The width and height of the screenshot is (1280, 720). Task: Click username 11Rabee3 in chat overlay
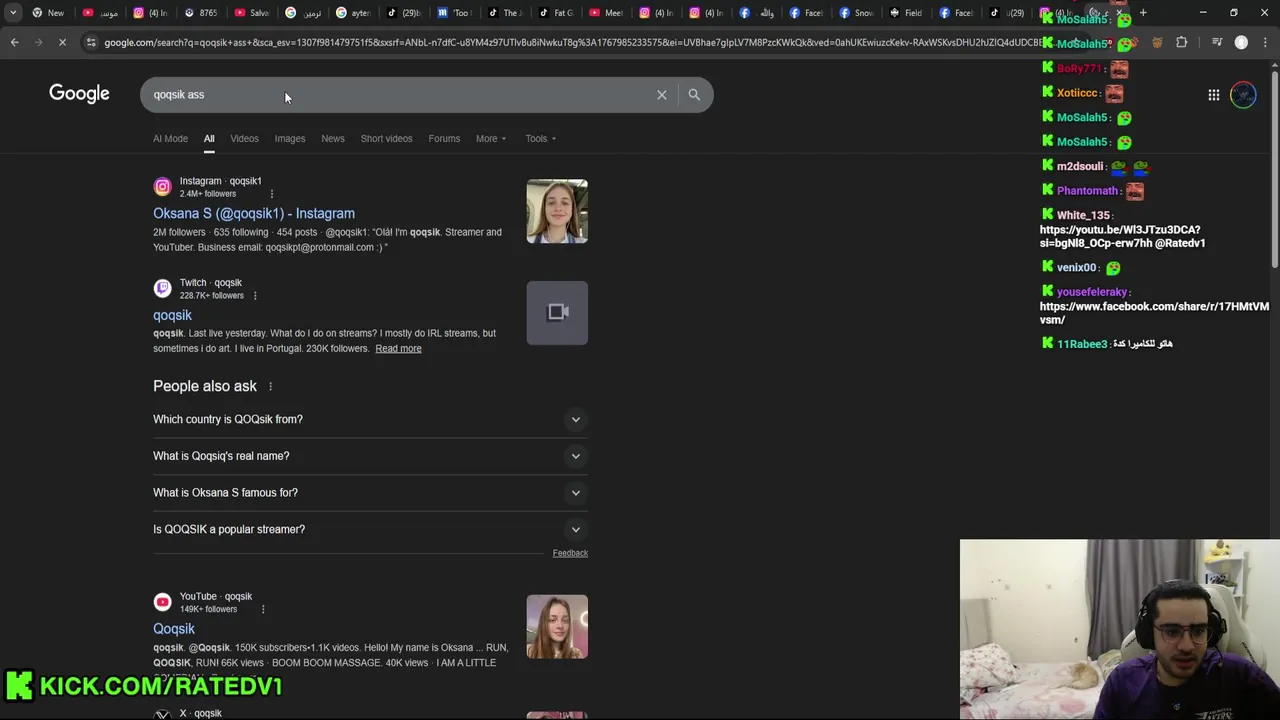[1082, 344]
